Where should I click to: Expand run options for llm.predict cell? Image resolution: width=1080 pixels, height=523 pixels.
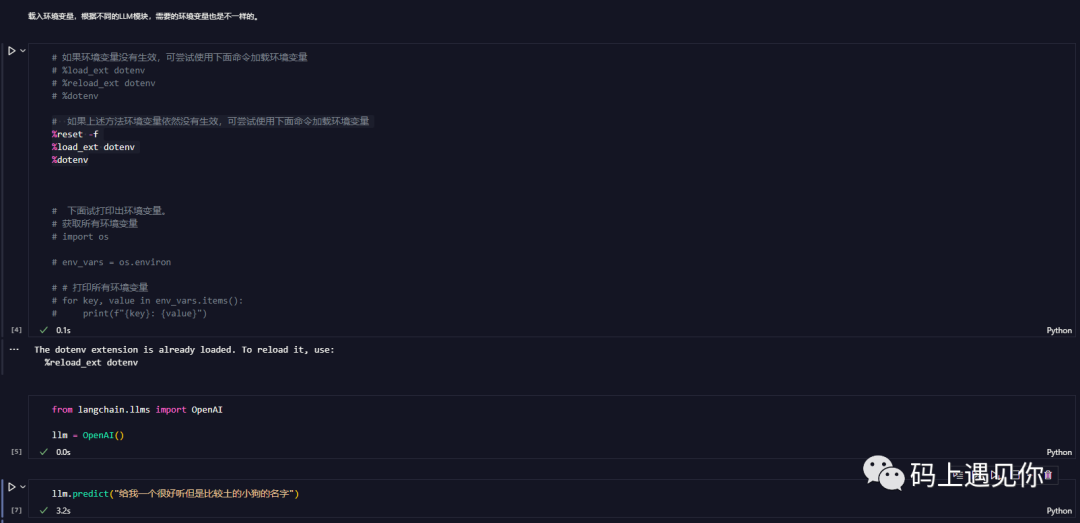[23, 486]
